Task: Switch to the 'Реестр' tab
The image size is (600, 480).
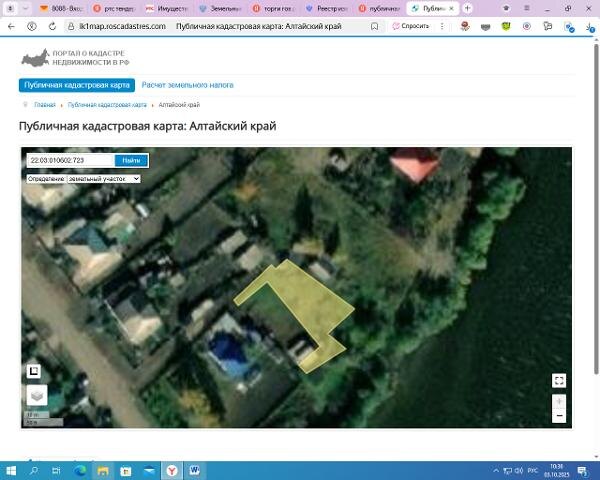Action: (x=326, y=8)
